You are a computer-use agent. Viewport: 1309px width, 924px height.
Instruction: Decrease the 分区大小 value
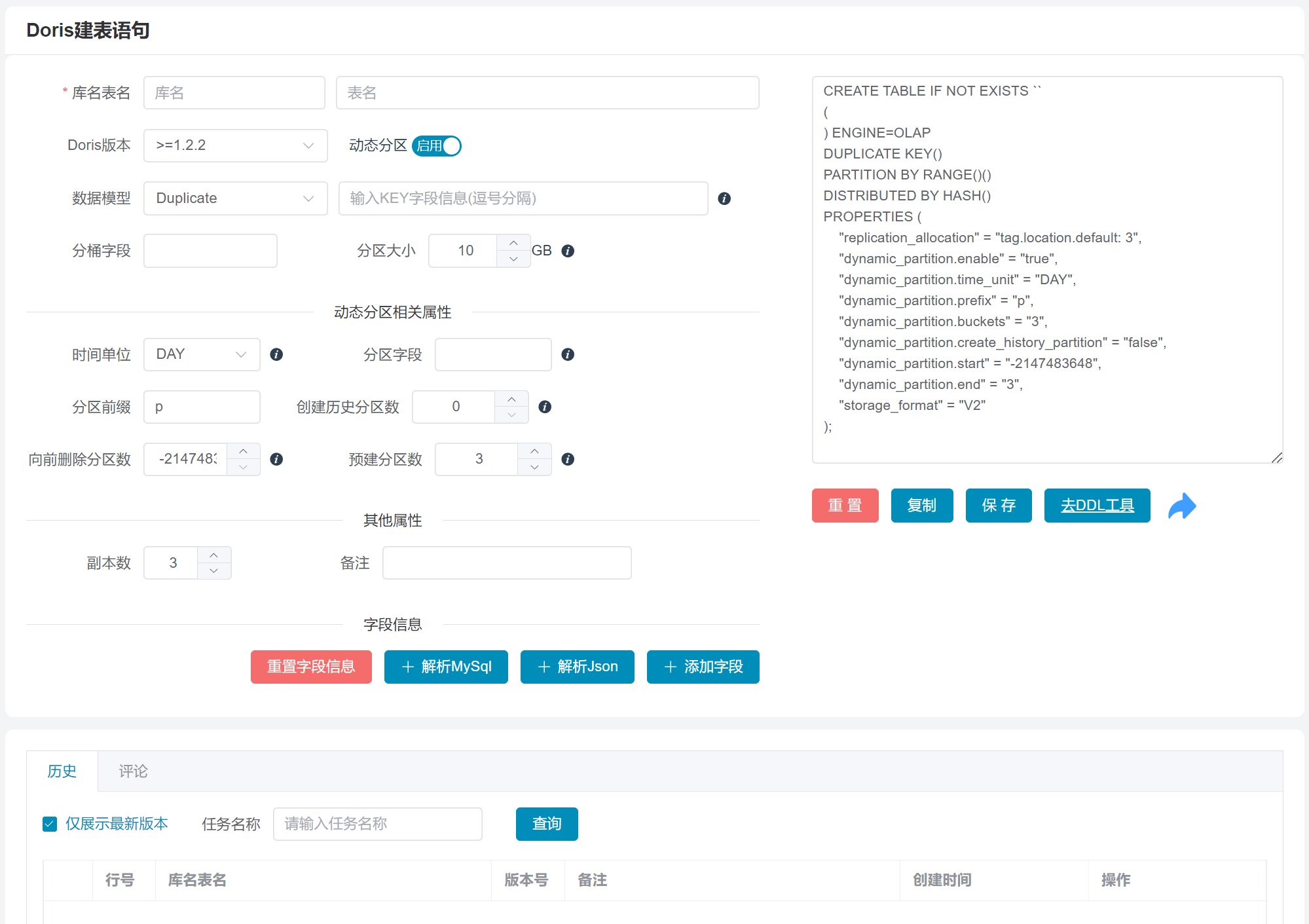[x=514, y=259]
